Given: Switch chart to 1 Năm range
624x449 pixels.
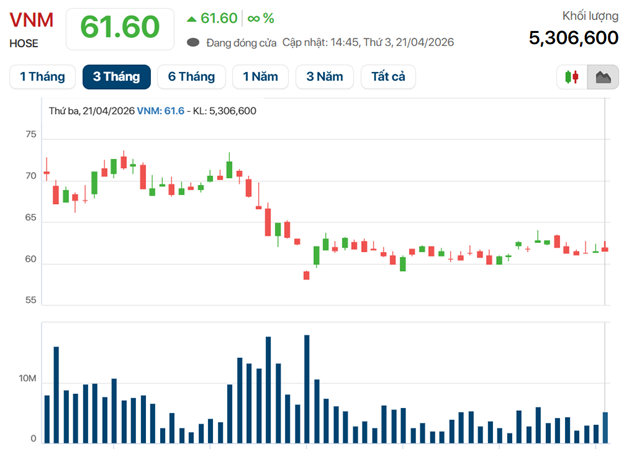Looking at the screenshot, I should click(261, 77).
